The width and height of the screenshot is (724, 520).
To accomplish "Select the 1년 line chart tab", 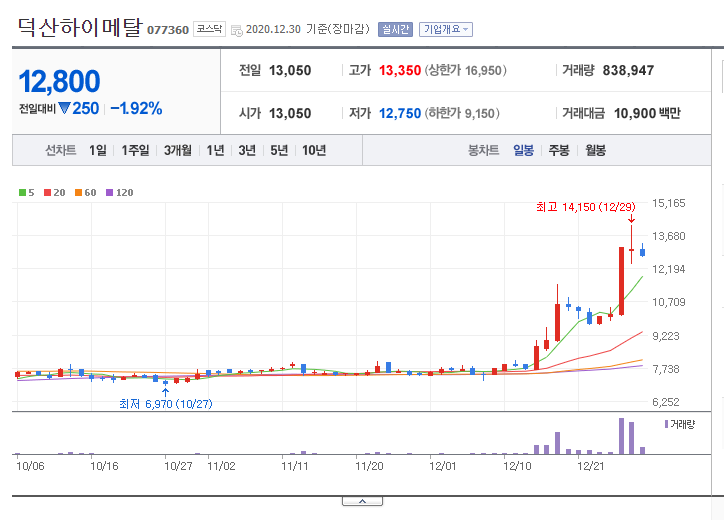I will tap(215, 150).
